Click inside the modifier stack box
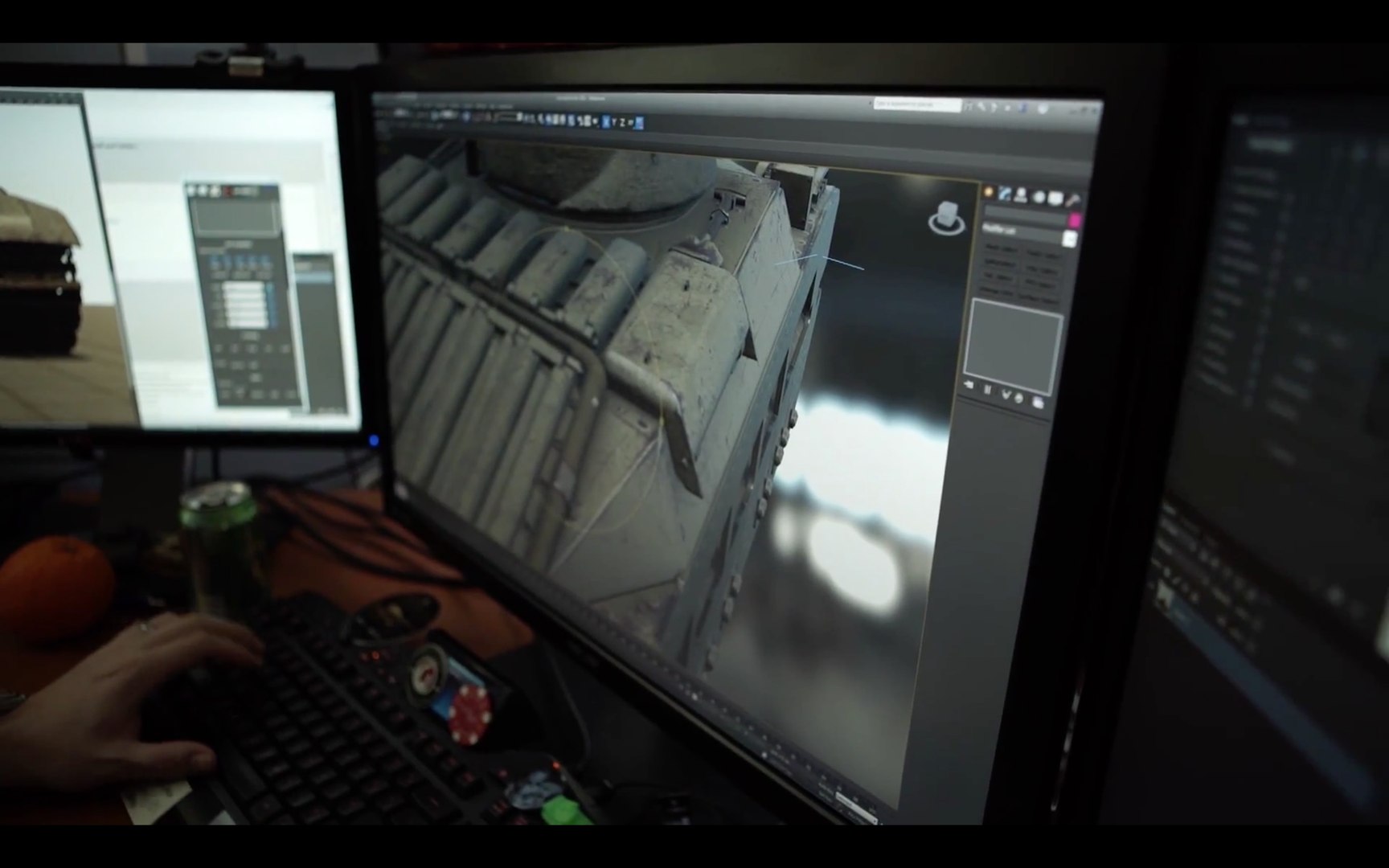The height and width of the screenshot is (868, 1389). point(1014,346)
